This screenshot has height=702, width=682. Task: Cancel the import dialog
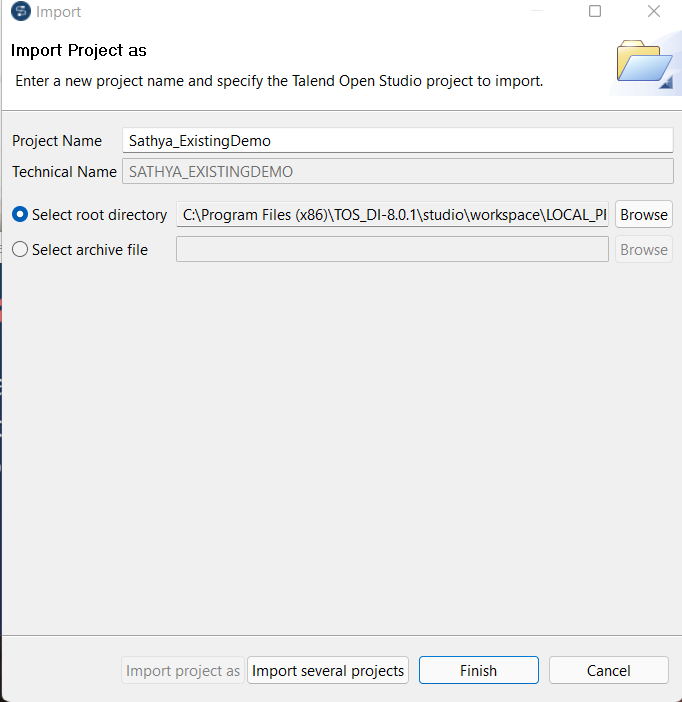point(609,670)
